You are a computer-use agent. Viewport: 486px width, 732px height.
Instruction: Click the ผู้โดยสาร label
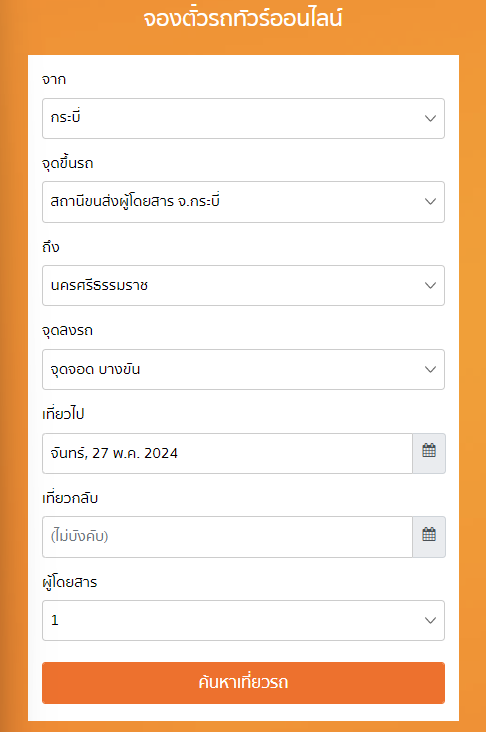pyautogui.click(x=70, y=582)
